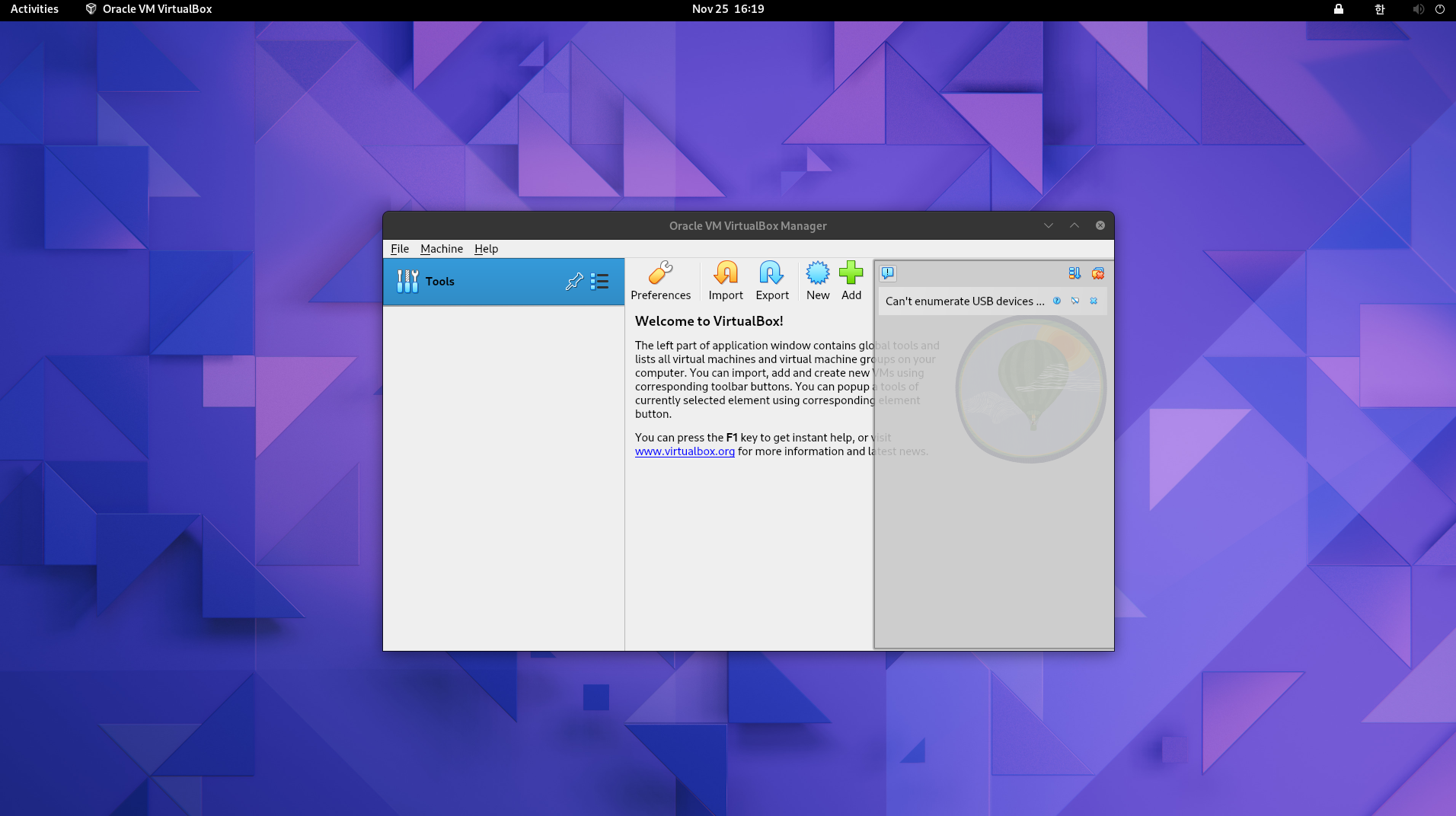The image size is (1456, 816).
Task: Maximize the VirtualBox Manager window
Action: click(1074, 225)
